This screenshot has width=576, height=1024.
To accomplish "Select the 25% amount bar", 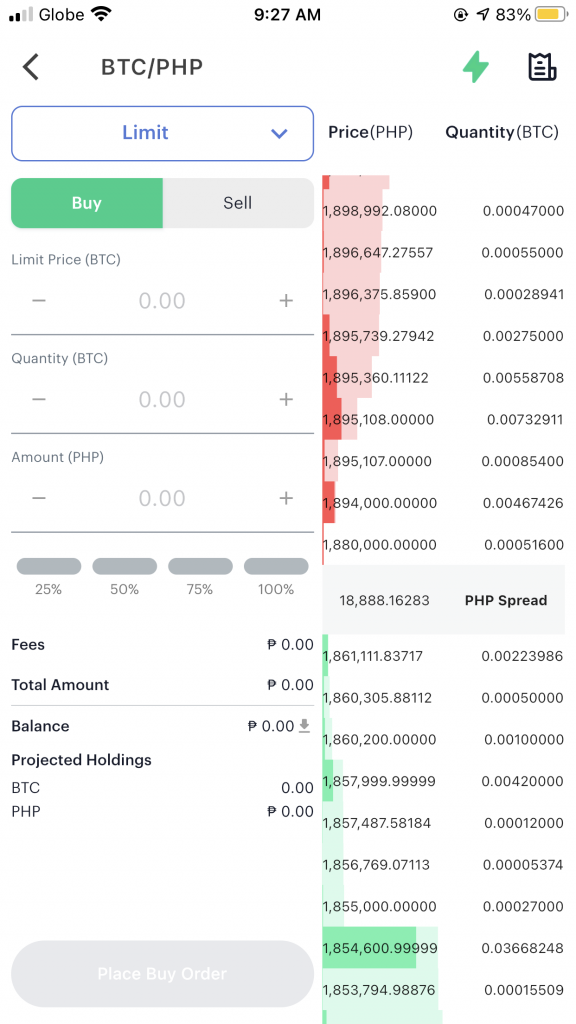I will point(49,566).
